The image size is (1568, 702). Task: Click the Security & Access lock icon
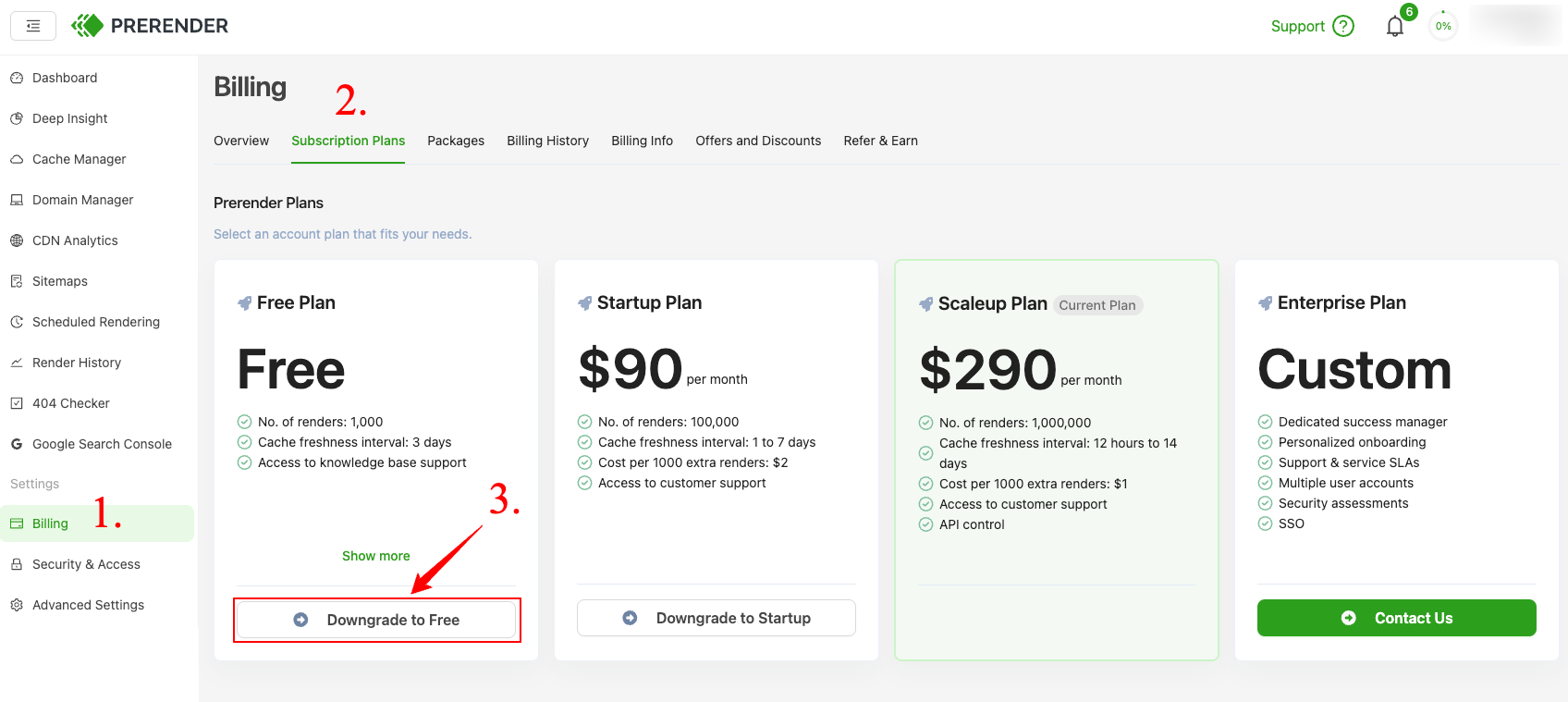(17, 564)
